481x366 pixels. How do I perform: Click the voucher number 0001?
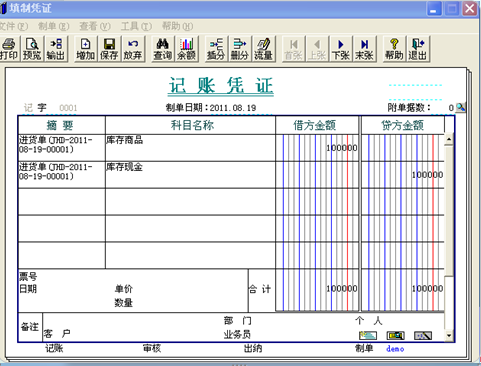(68, 108)
